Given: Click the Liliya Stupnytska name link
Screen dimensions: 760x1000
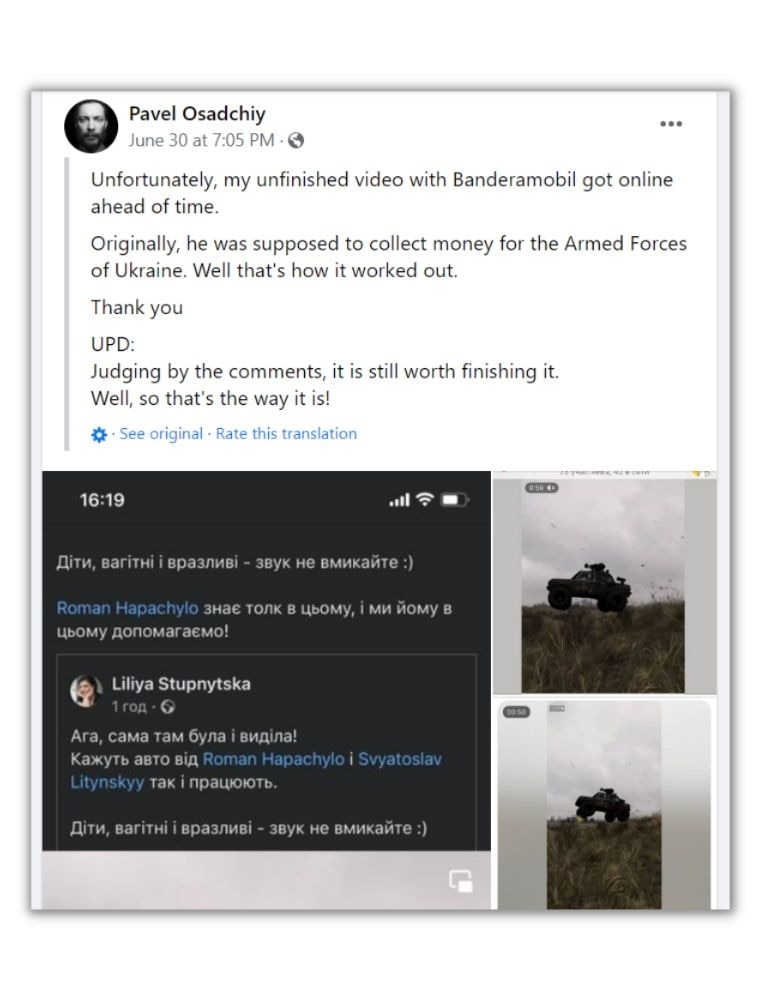Looking at the screenshot, I should tap(181, 684).
